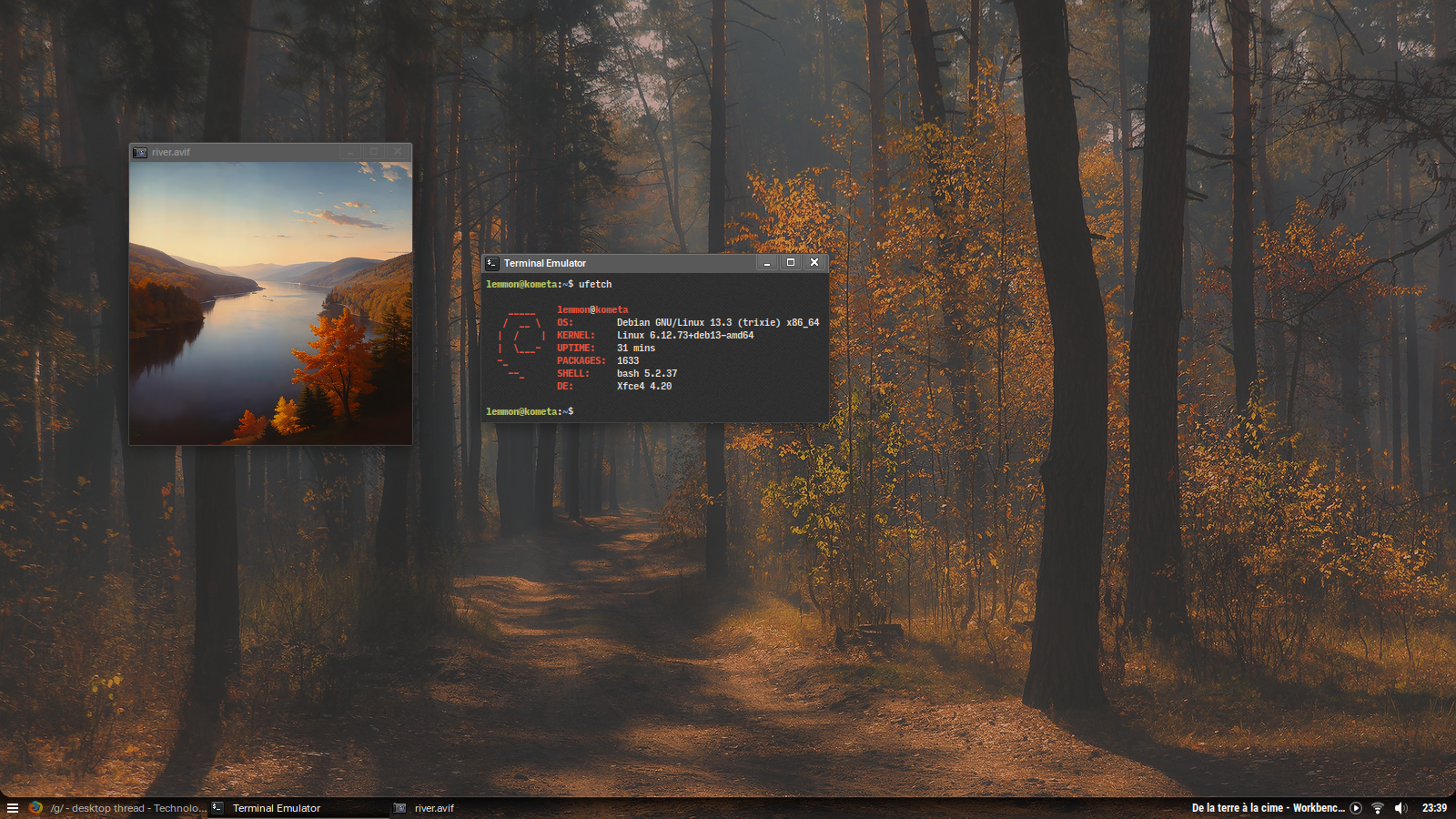Close the Terminal Emulator window
Image resolution: width=1456 pixels, height=819 pixels.
[814, 263]
